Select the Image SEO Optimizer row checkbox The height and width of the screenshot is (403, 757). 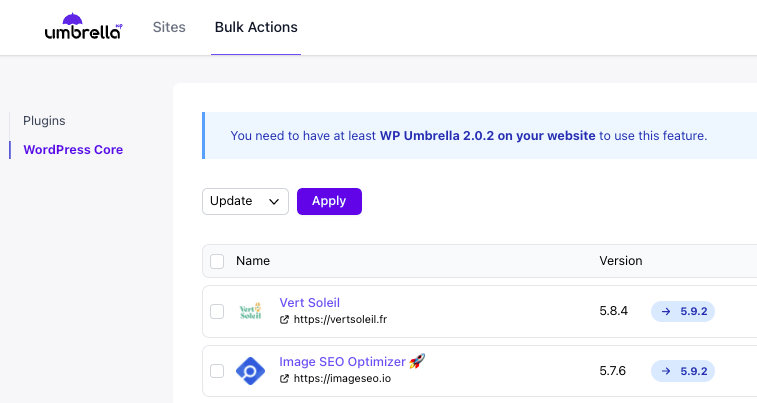217,371
